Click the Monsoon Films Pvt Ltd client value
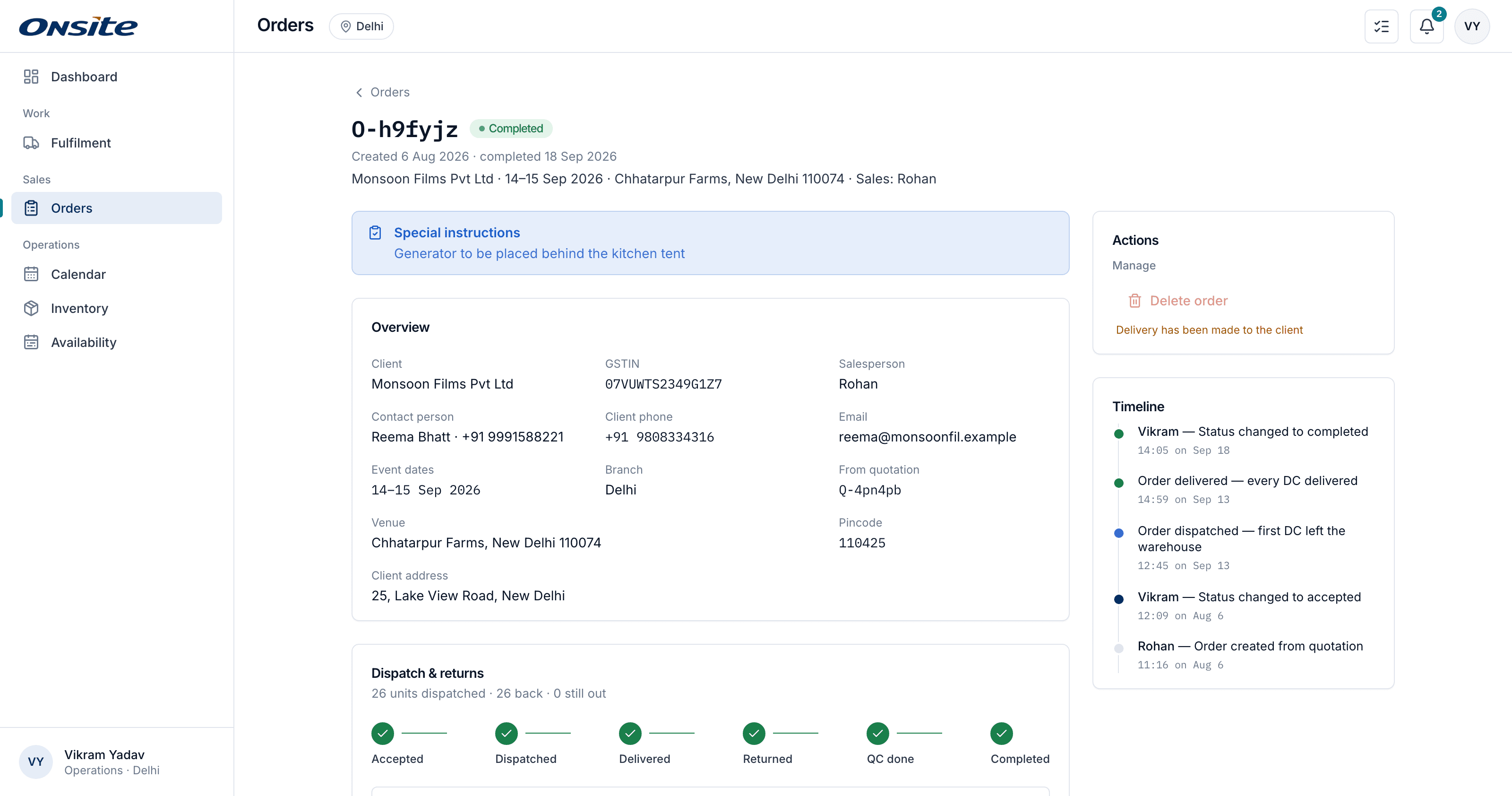Viewport: 1512px width, 796px height. coord(442,384)
